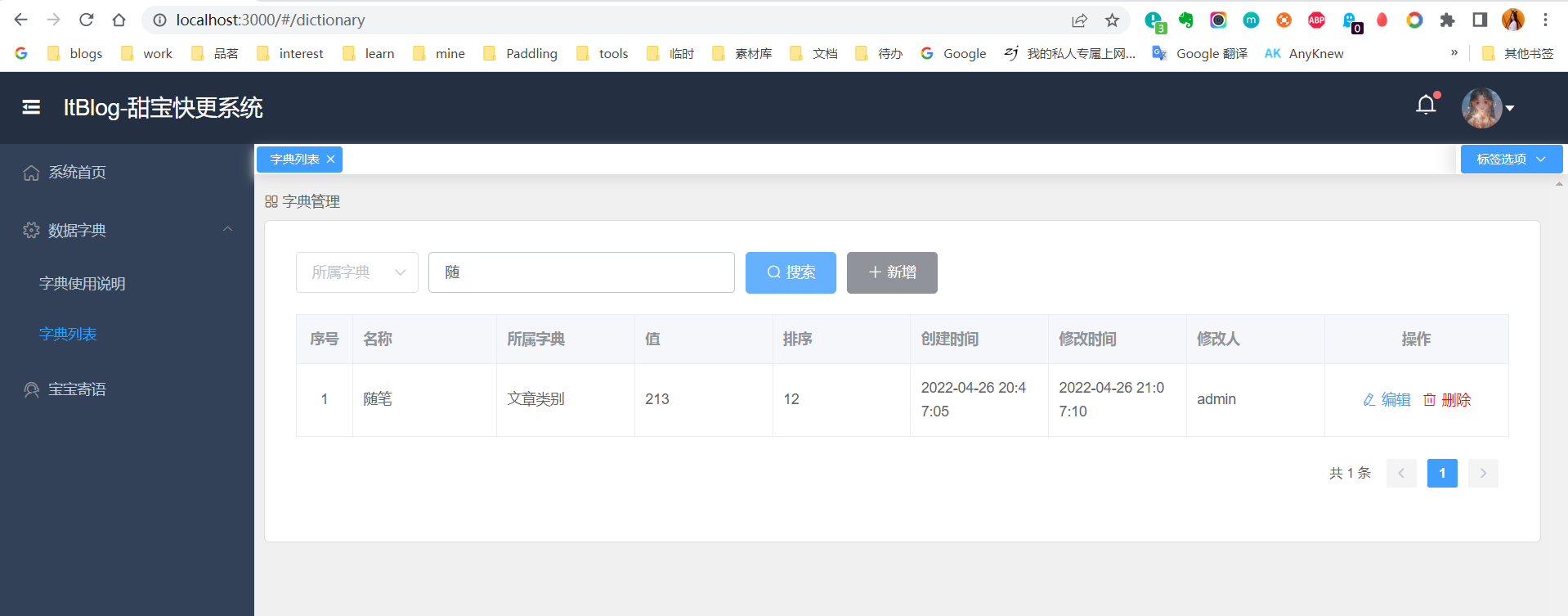Open the work bookmark folder
The image size is (1568, 616).
point(147,53)
